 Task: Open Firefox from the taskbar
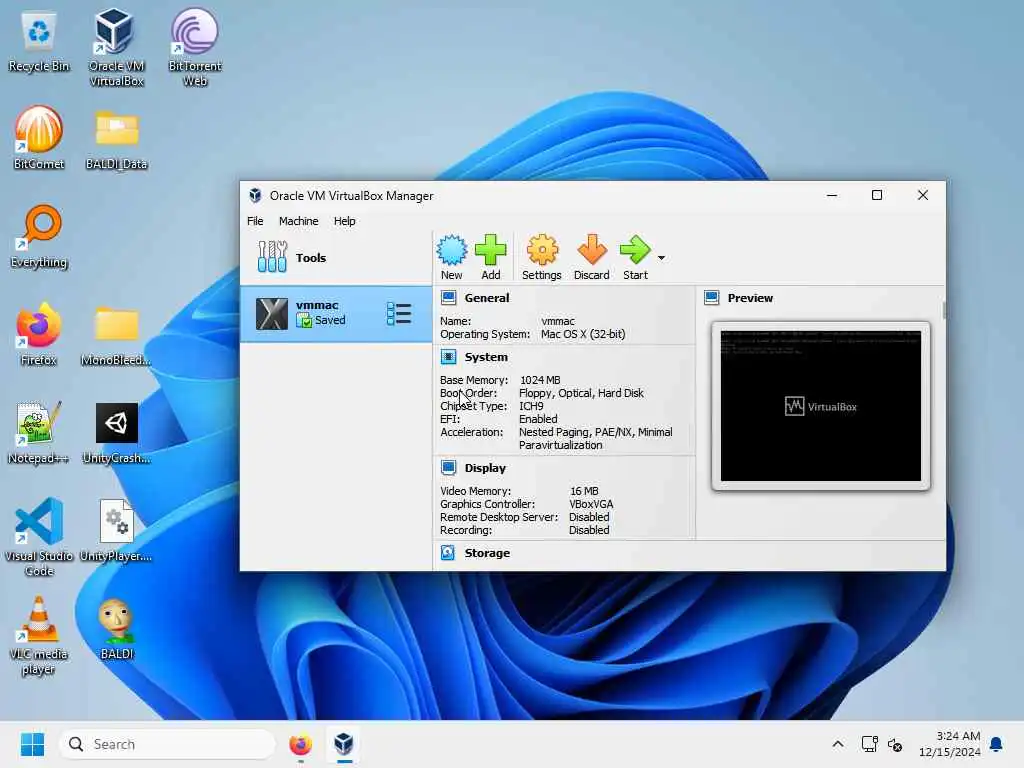click(x=300, y=744)
